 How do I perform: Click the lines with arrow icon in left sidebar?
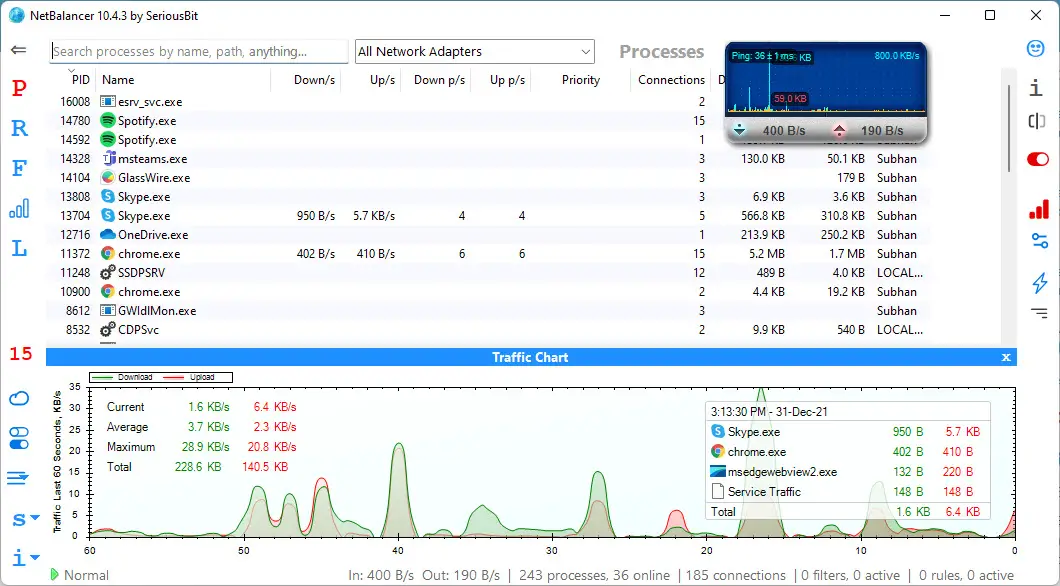[x=18, y=478]
